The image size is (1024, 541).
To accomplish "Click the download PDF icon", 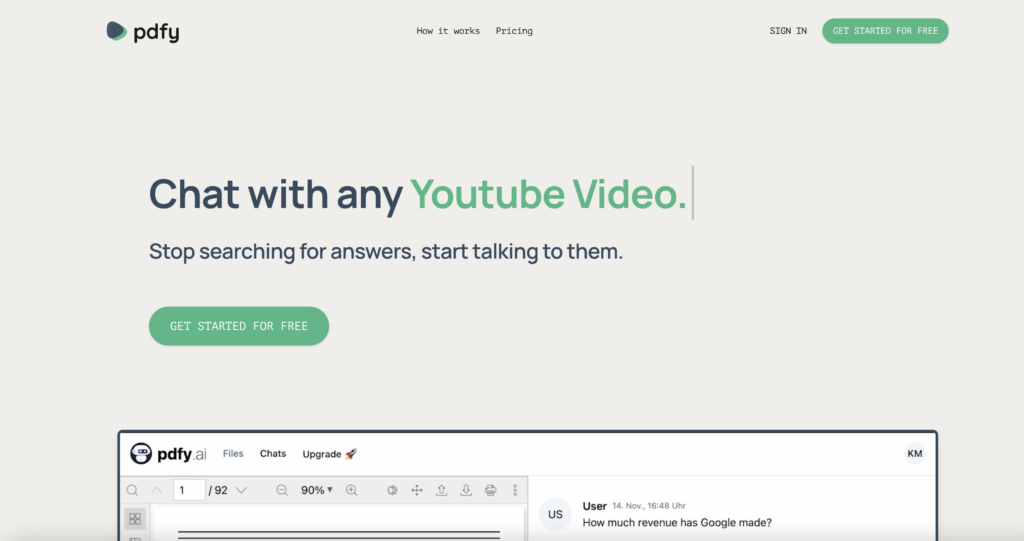I will (x=466, y=490).
